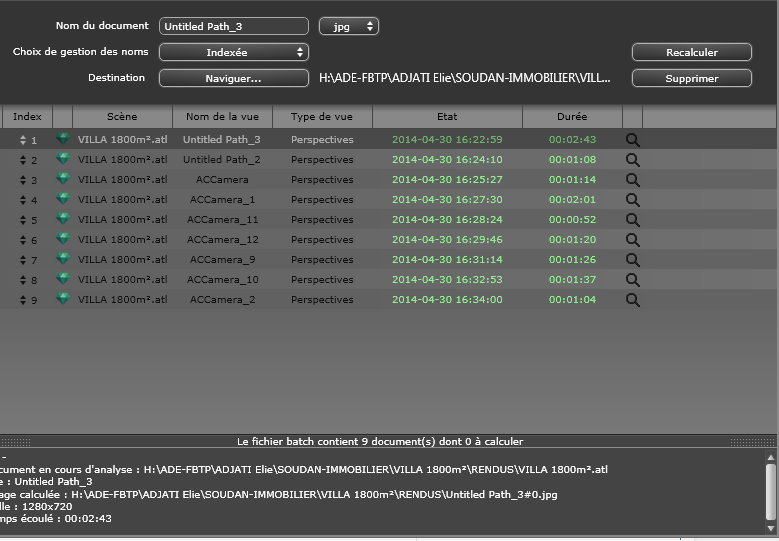This screenshot has width=779, height=541.
Task: Click the Naviguer... destination button
Action: 234,78
